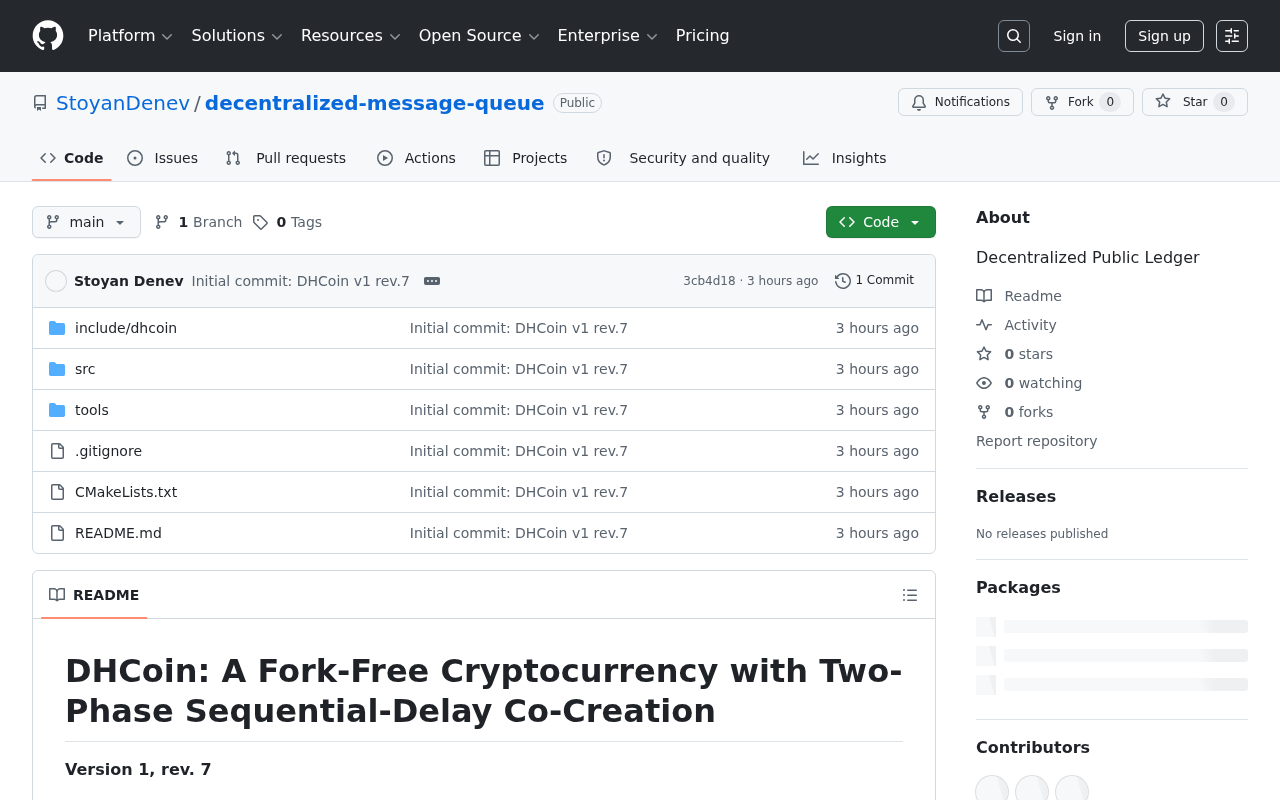Expand the Platform menu

coord(130,36)
